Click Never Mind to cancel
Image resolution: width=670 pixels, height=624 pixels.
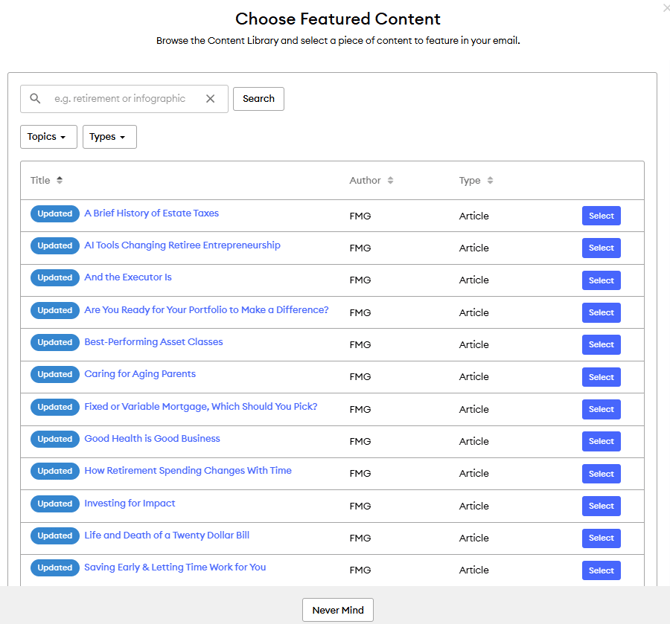(x=338, y=610)
